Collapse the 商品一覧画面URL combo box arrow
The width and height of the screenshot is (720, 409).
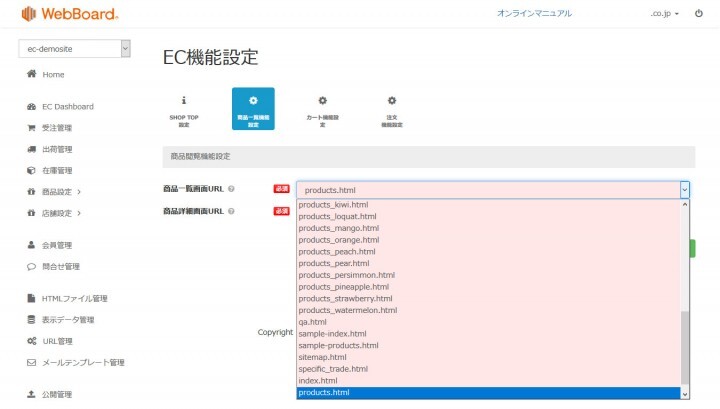(684, 190)
